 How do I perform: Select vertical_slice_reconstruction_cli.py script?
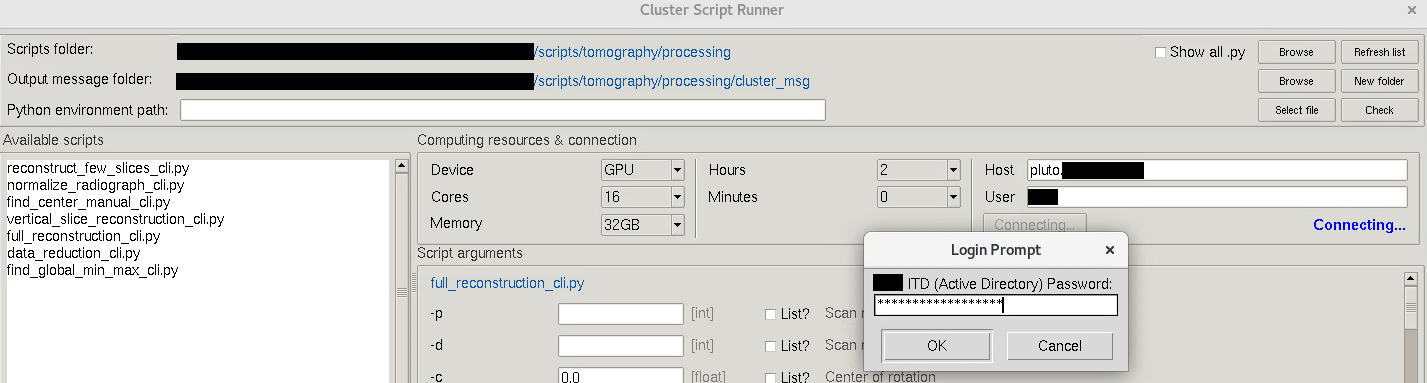[115, 219]
